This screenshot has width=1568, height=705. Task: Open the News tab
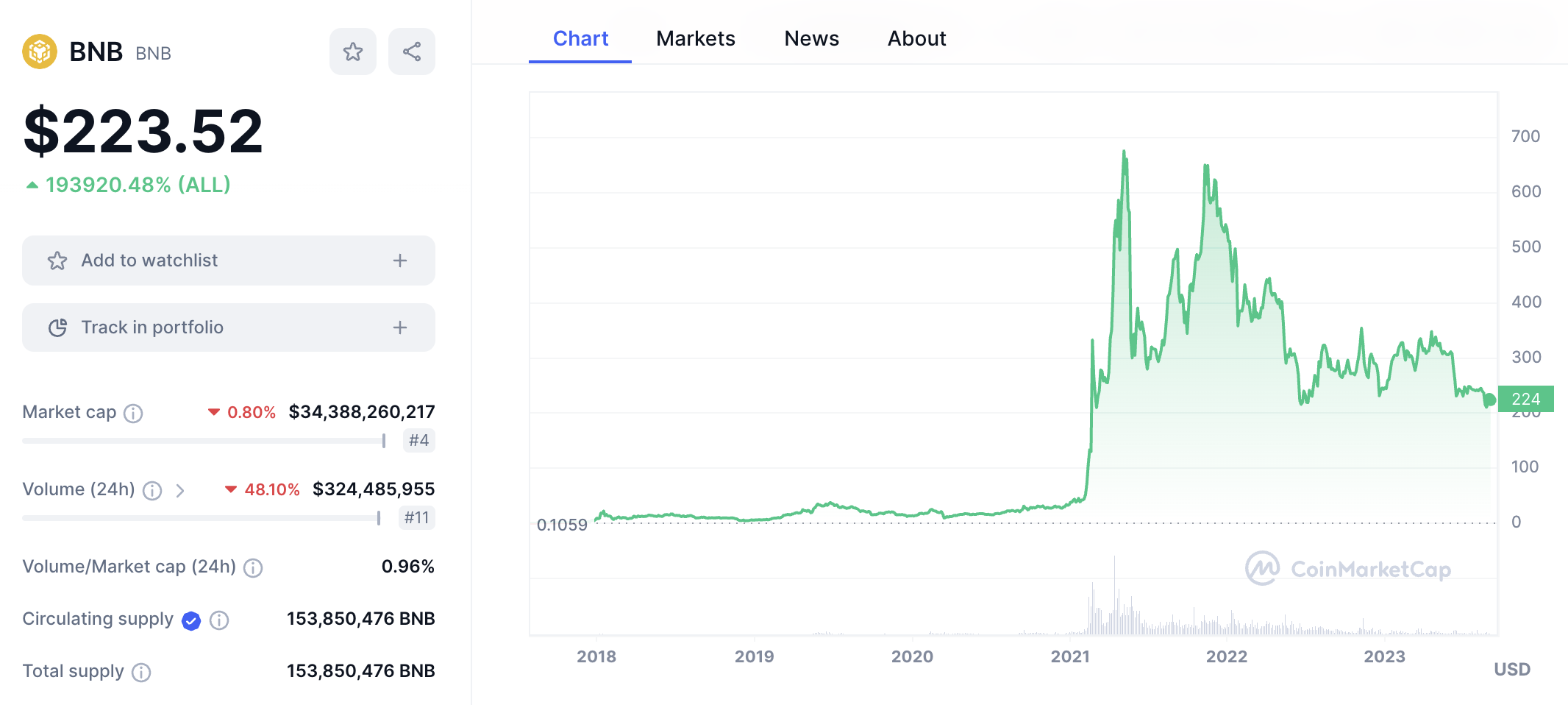(811, 38)
